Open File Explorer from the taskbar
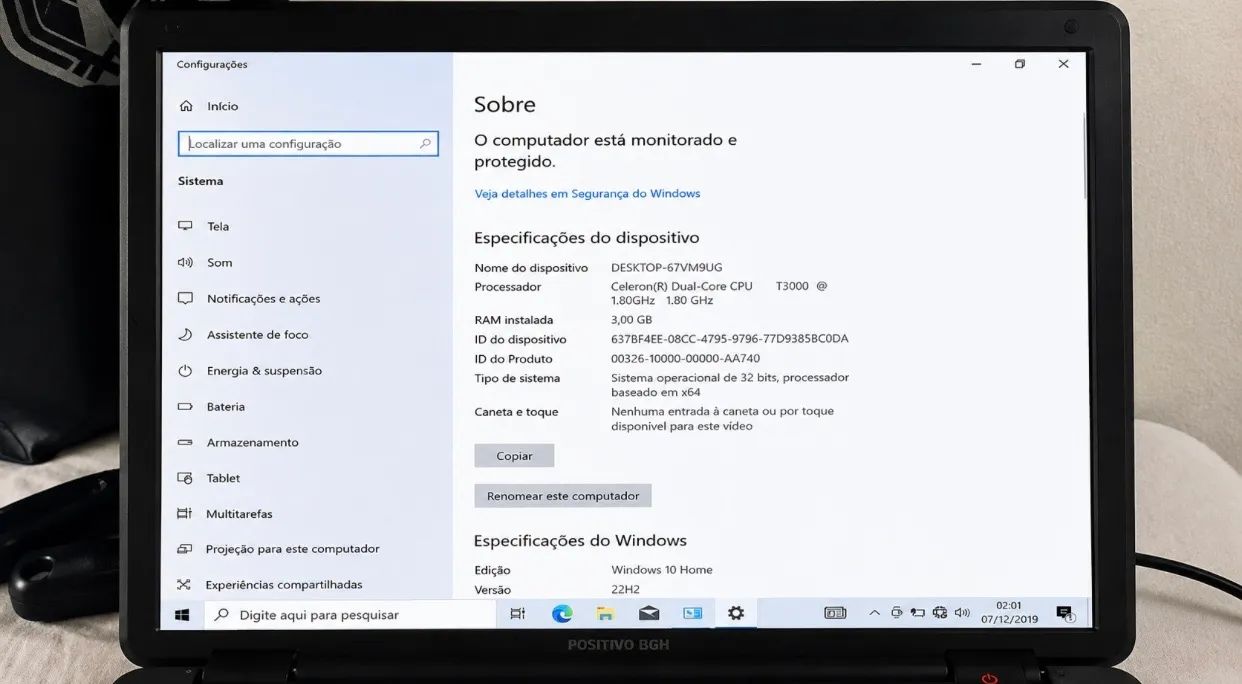This screenshot has width=1242, height=684. [x=605, y=614]
